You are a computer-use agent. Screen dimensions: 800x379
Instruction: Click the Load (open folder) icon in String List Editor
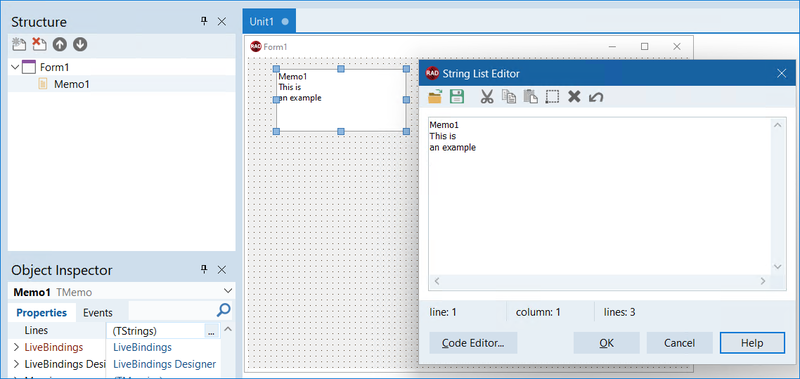tap(435, 96)
